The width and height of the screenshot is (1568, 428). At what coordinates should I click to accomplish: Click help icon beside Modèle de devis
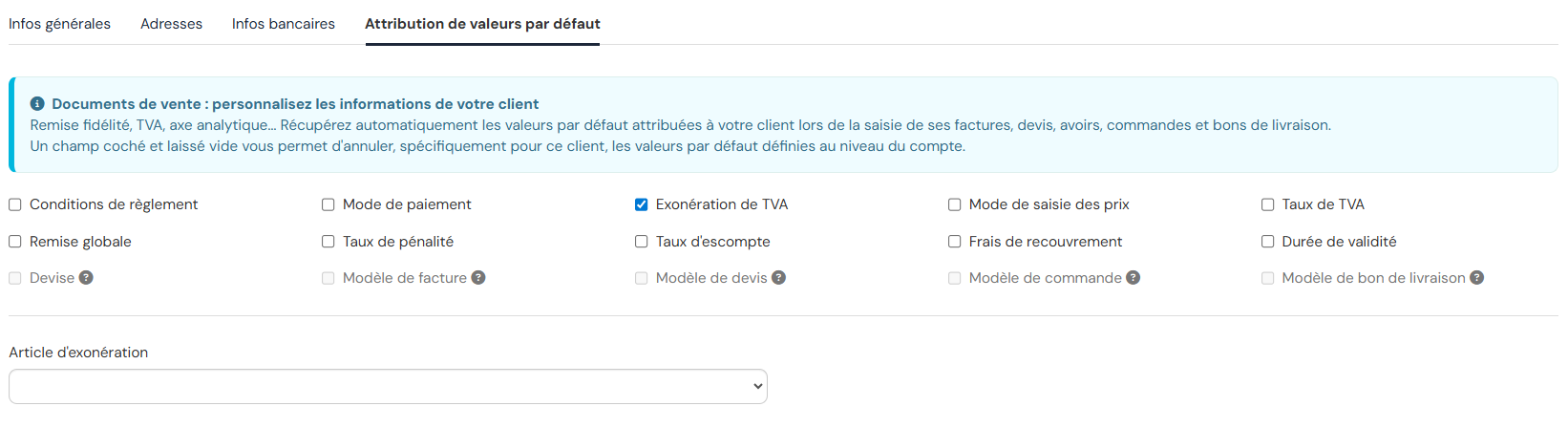point(779,278)
